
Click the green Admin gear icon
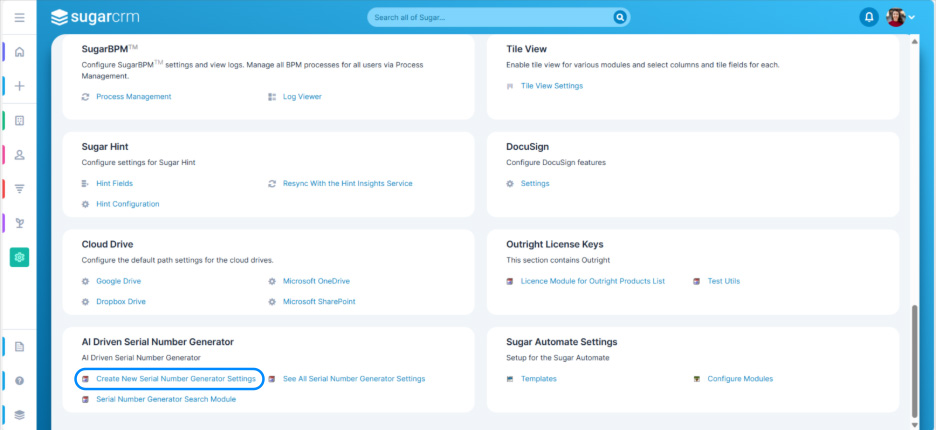tap(19, 257)
